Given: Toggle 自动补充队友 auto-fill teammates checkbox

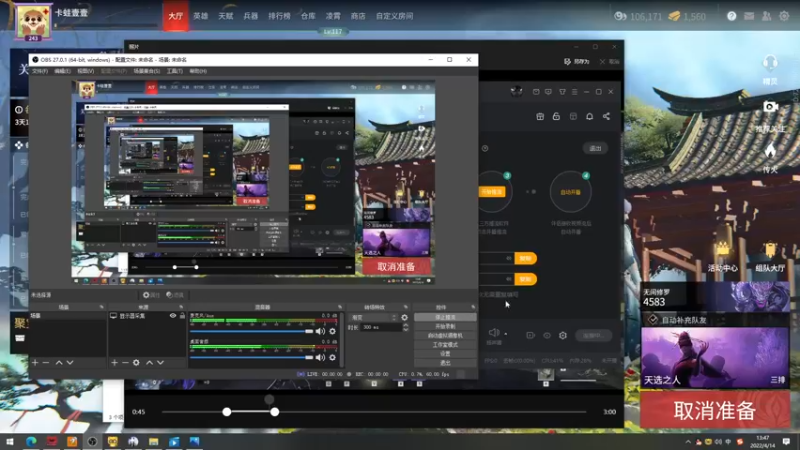Looking at the screenshot, I should (653, 320).
